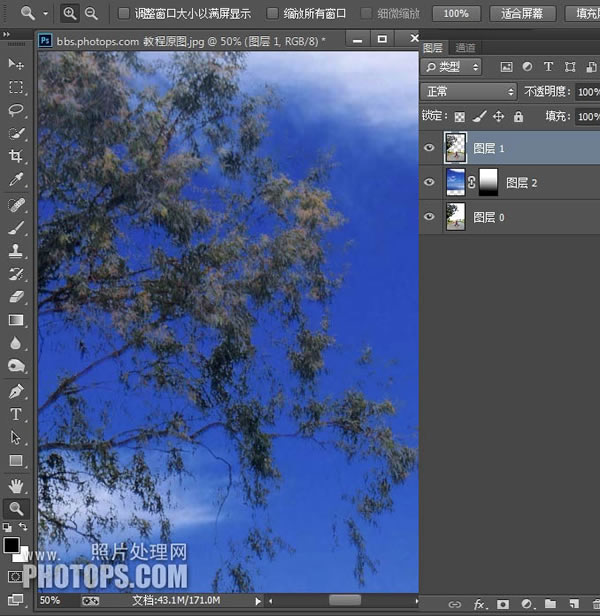Enable 调整窗口大小以满屏显示 checkbox

tap(123, 14)
